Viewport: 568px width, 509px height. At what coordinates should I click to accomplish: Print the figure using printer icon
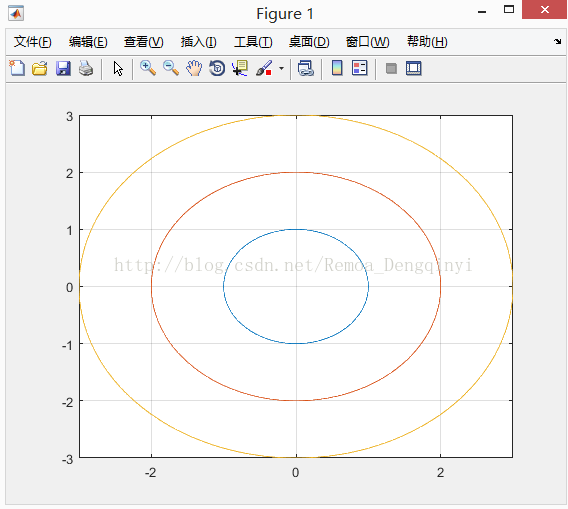click(x=86, y=68)
